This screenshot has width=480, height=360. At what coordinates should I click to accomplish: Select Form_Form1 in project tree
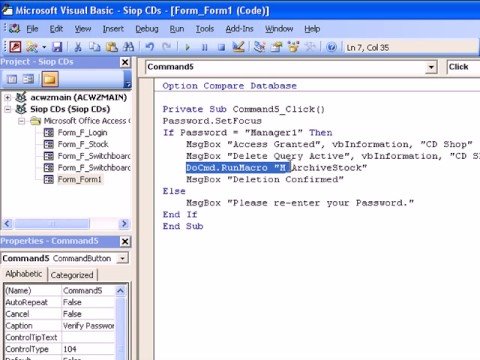click(x=79, y=179)
